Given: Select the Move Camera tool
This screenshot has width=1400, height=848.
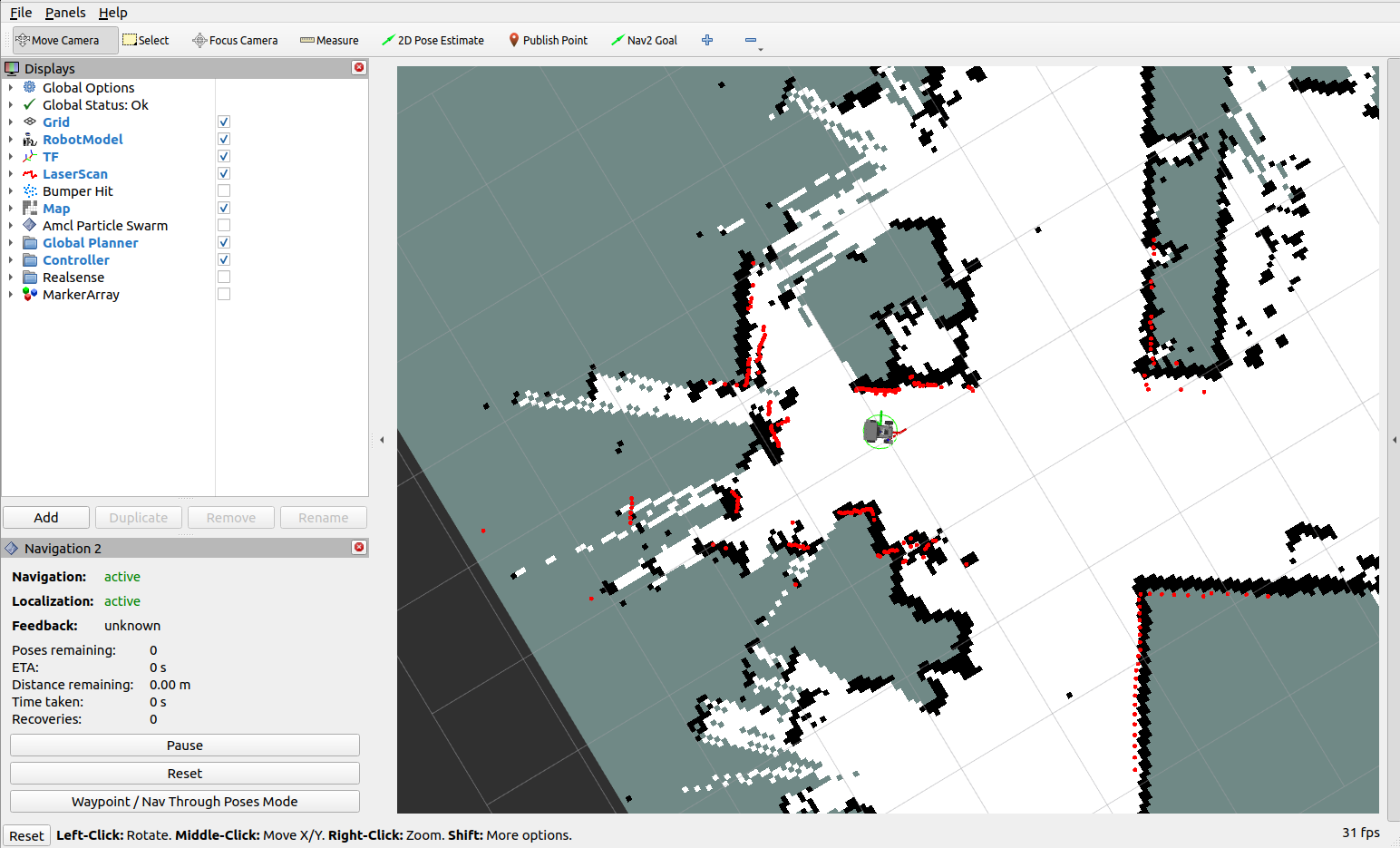Looking at the screenshot, I should pyautogui.click(x=64, y=40).
